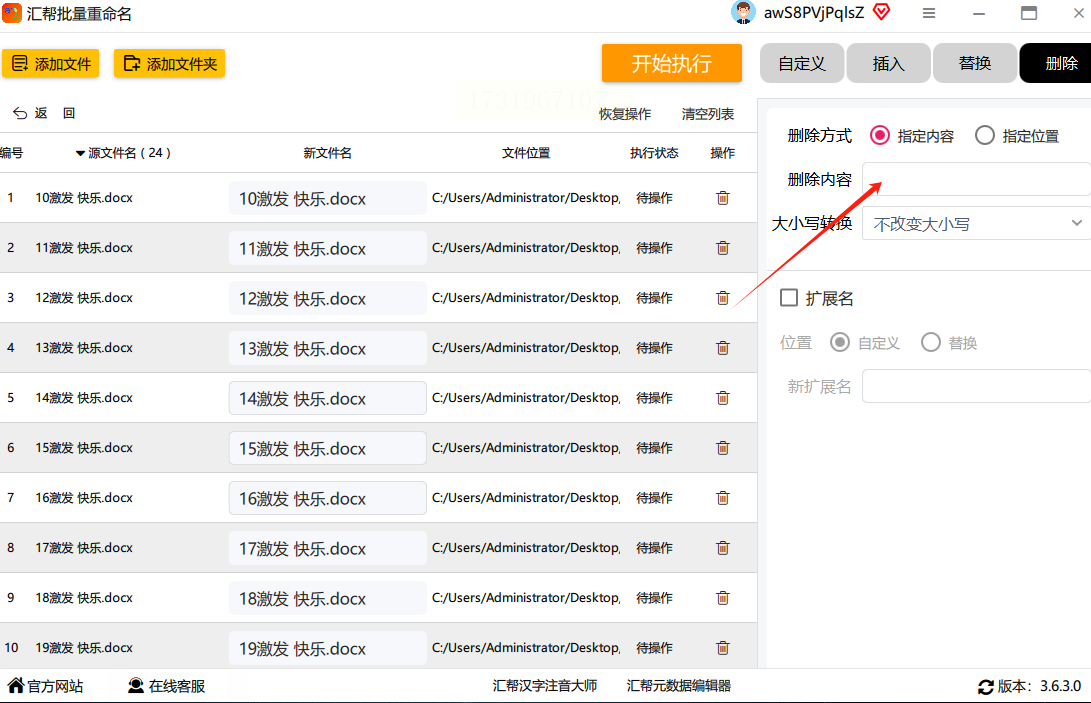
Task: Open 汇帮元数据编辑器 link
Action: pos(678,686)
